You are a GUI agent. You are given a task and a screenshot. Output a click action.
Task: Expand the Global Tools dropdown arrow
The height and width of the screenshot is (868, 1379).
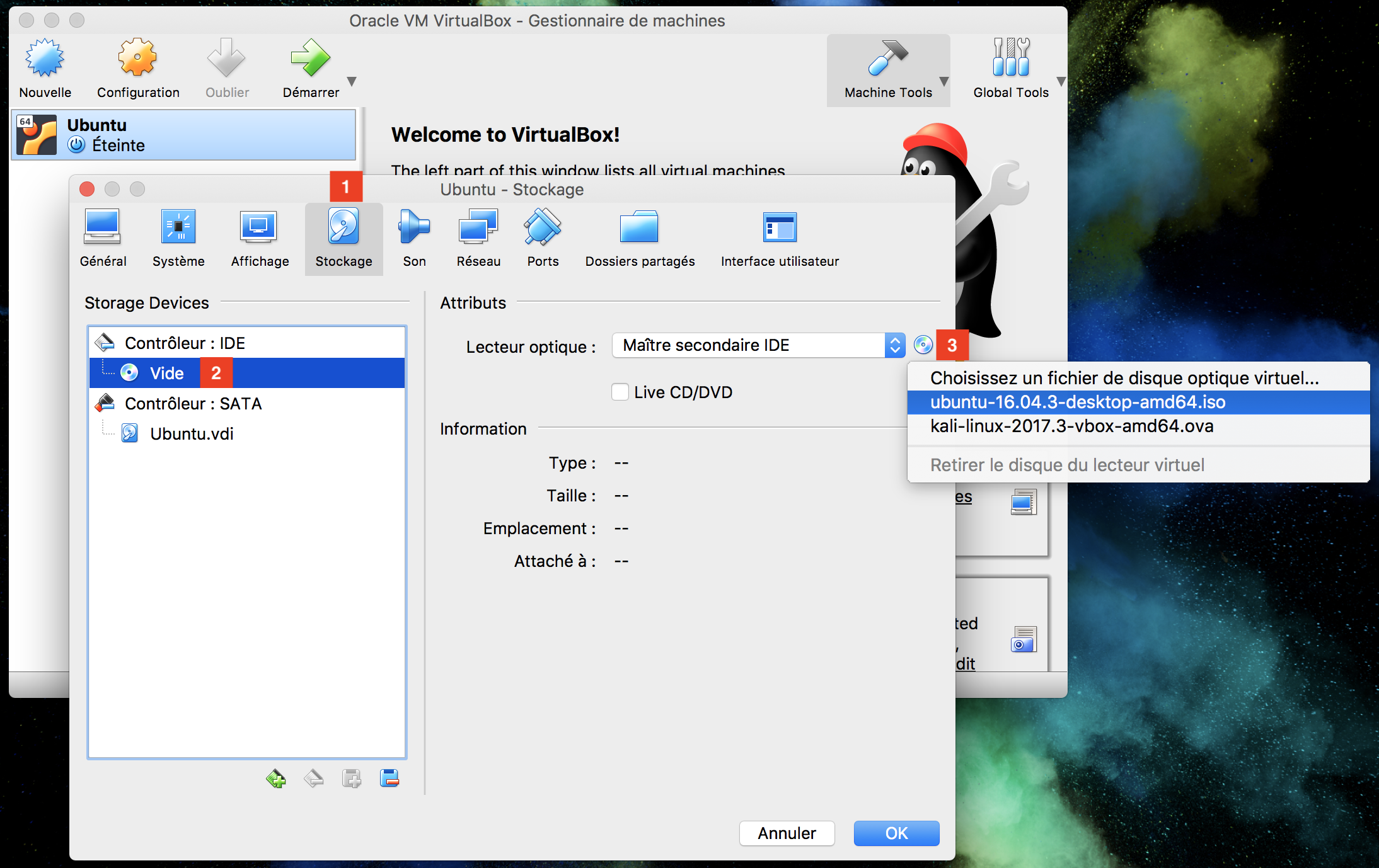click(1061, 81)
